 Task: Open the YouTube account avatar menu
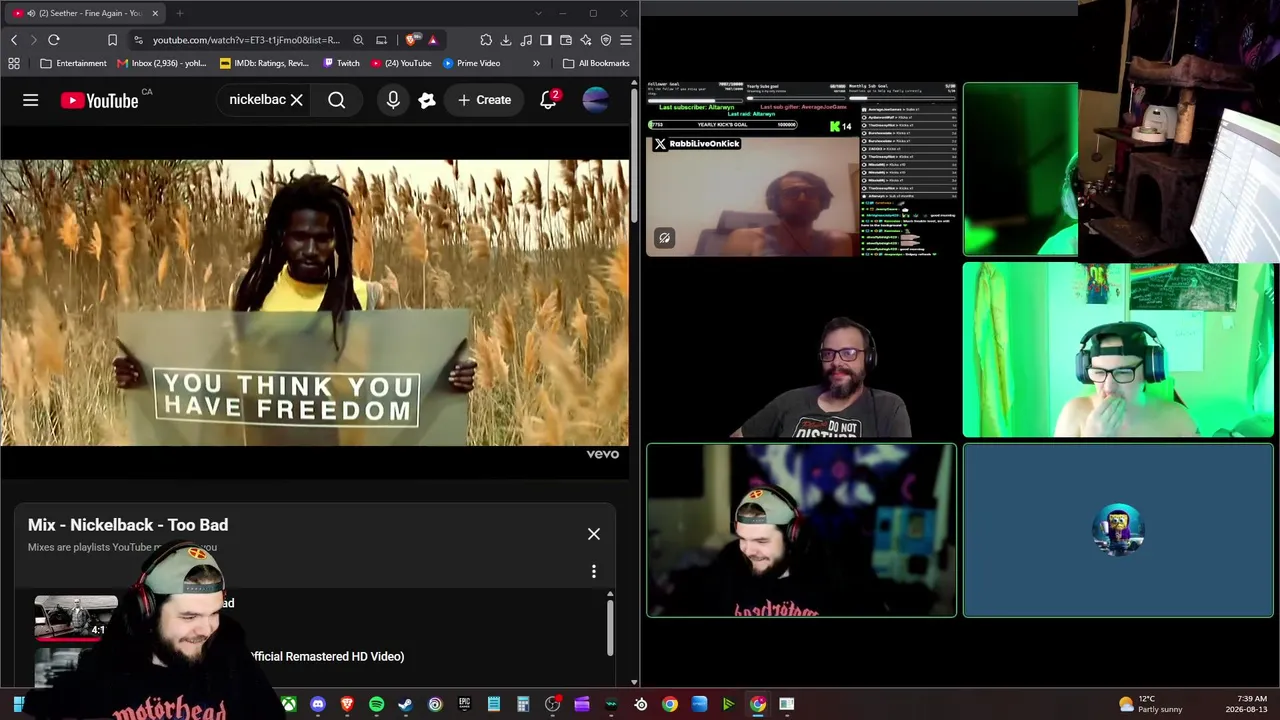click(595, 100)
